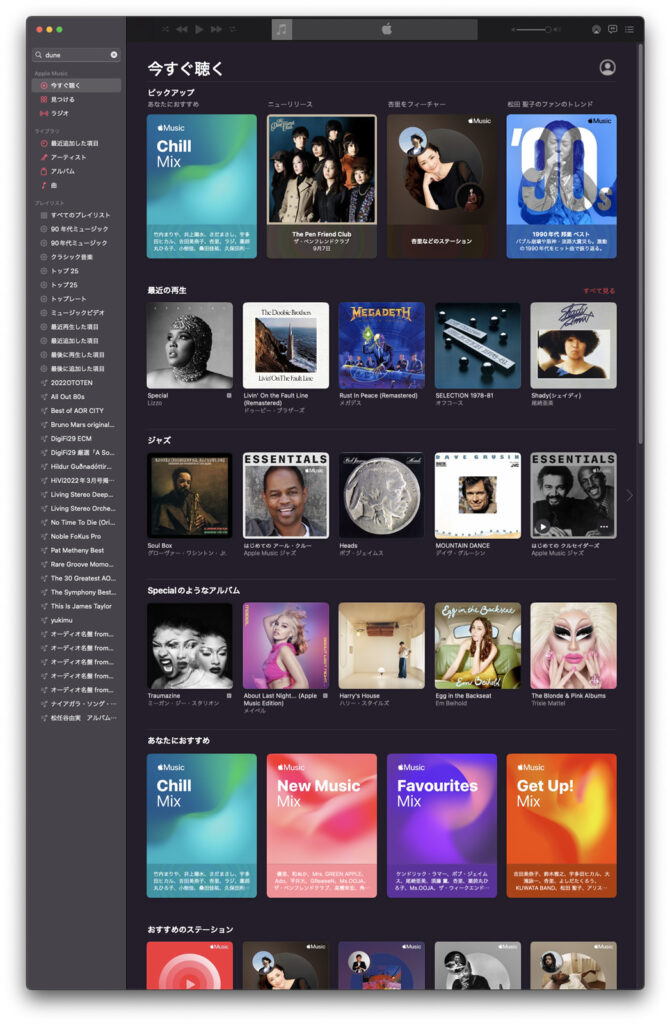Open Megadeth Rust In Peace album

[x=381, y=345]
